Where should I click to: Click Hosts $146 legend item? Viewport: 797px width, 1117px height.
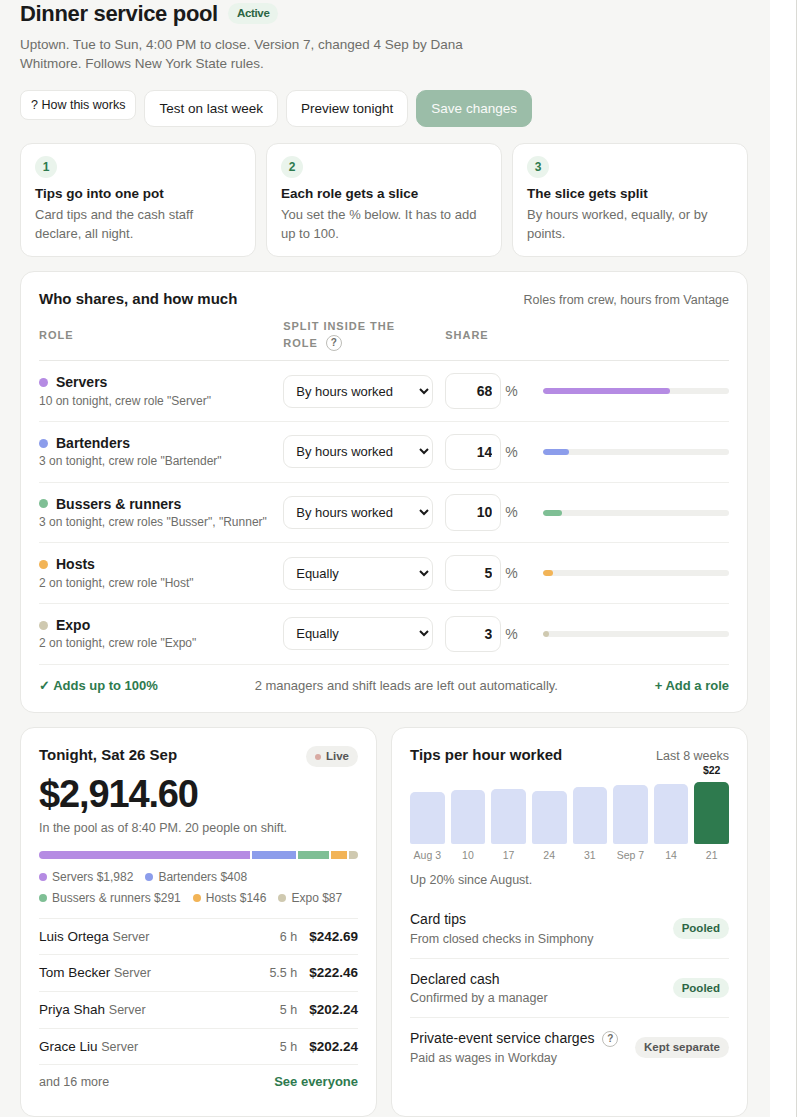(x=229, y=898)
